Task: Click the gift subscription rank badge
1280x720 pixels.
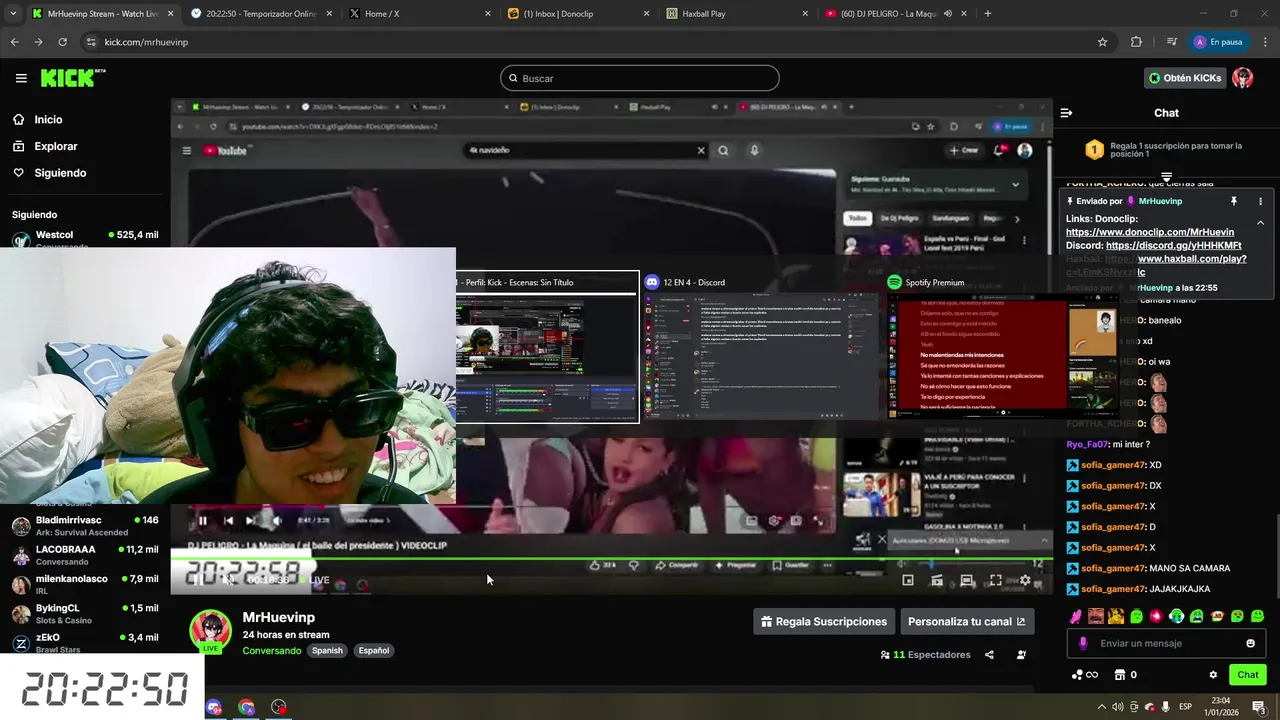Action: tap(1094, 150)
